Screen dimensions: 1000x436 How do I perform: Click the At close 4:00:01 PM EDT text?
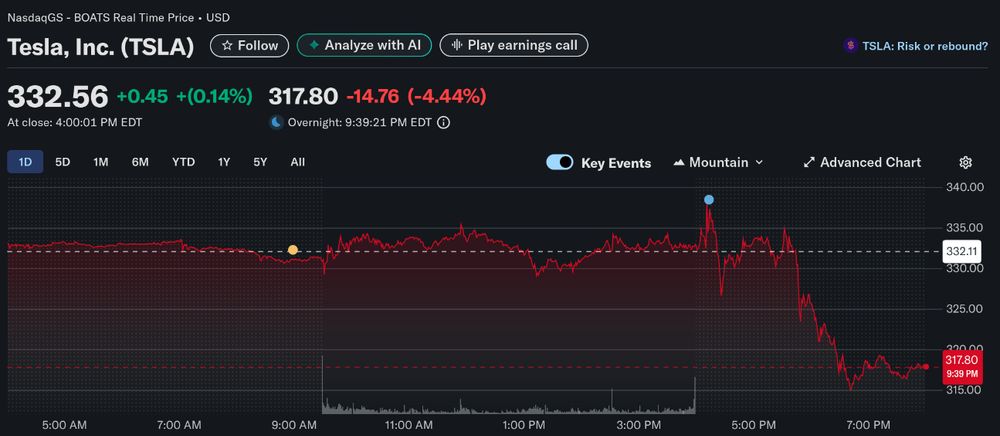pyautogui.click(x=75, y=122)
